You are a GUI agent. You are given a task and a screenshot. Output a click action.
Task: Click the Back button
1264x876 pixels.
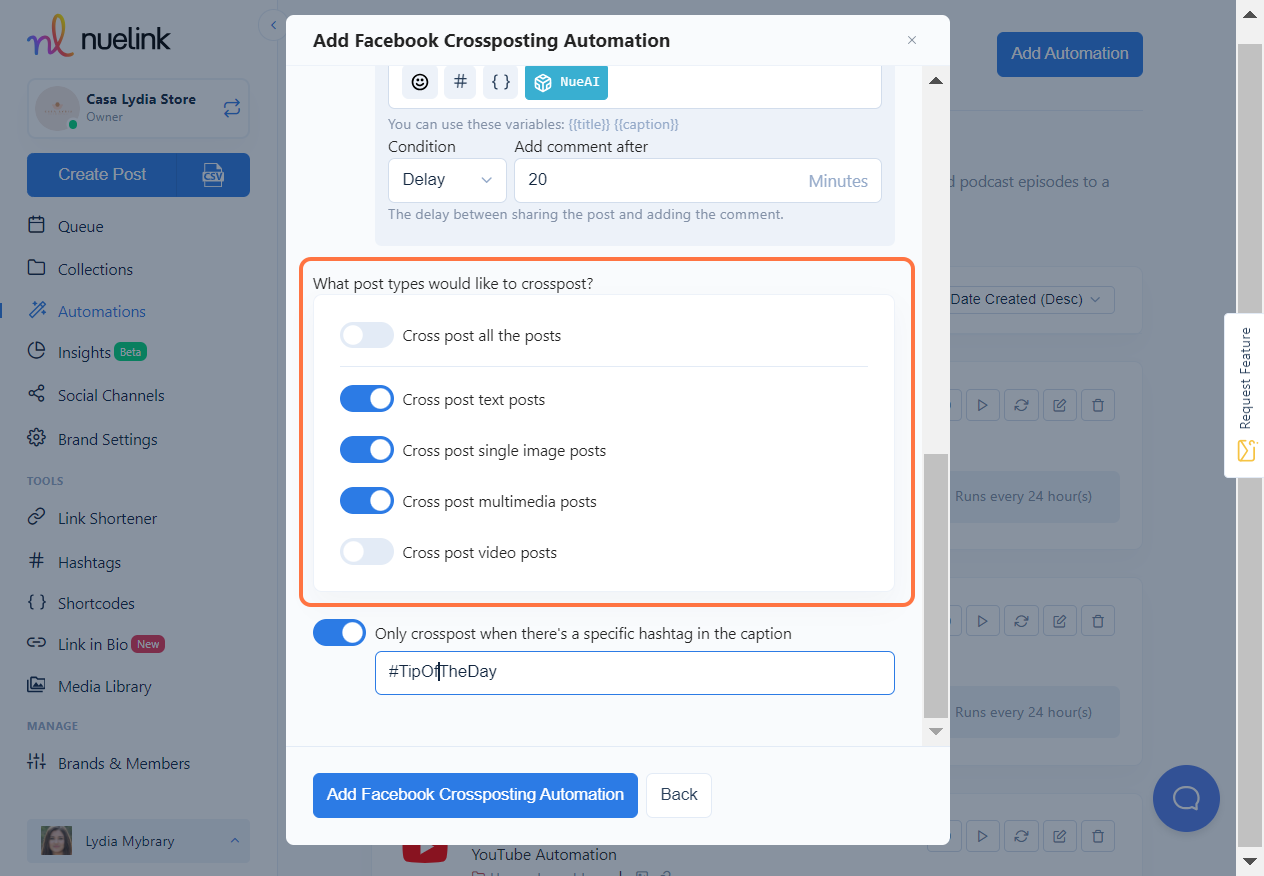679,795
